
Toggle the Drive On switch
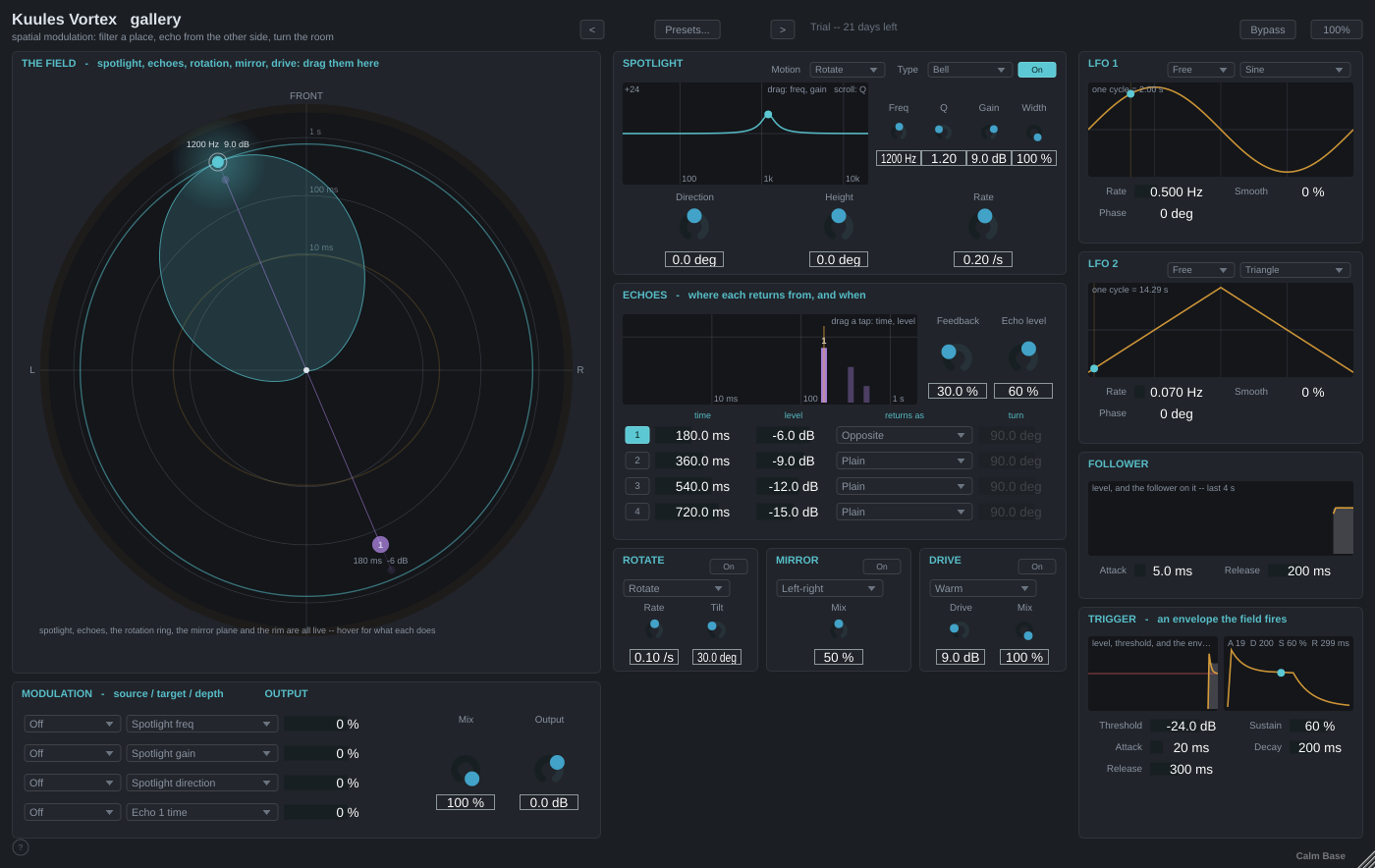tap(1037, 567)
